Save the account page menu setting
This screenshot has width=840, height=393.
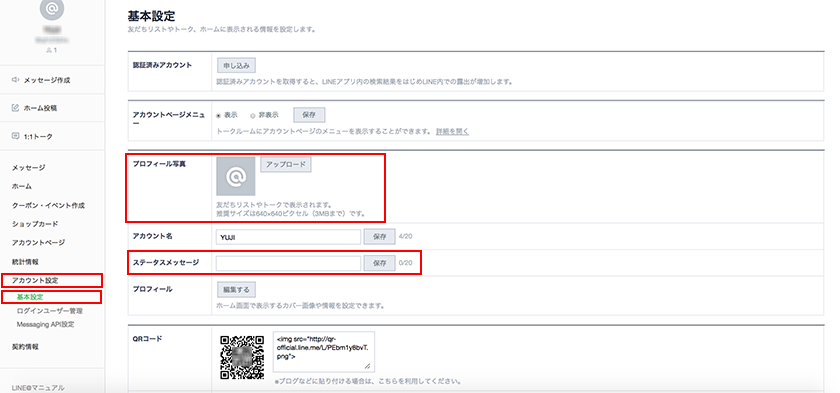point(309,115)
